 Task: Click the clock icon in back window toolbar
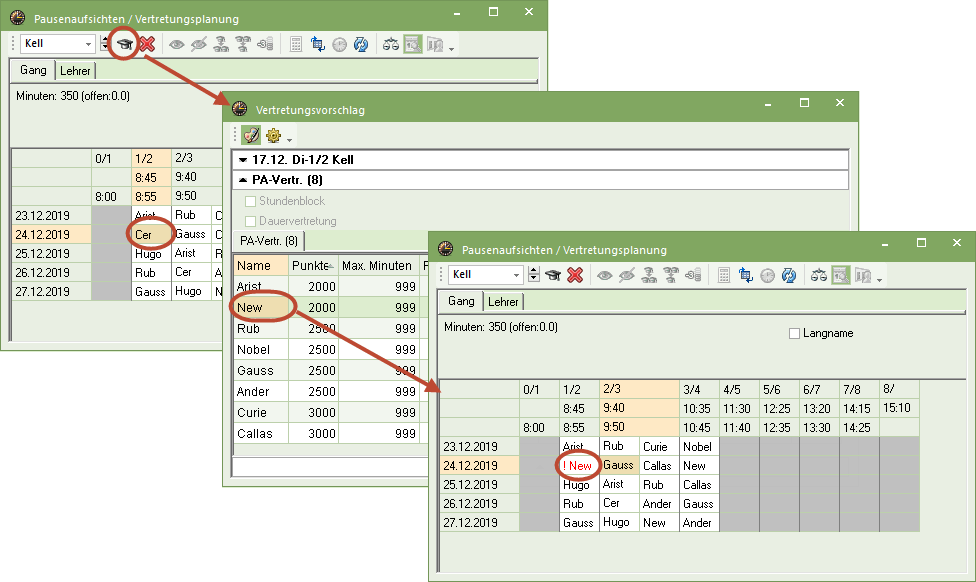(x=339, y=44)
